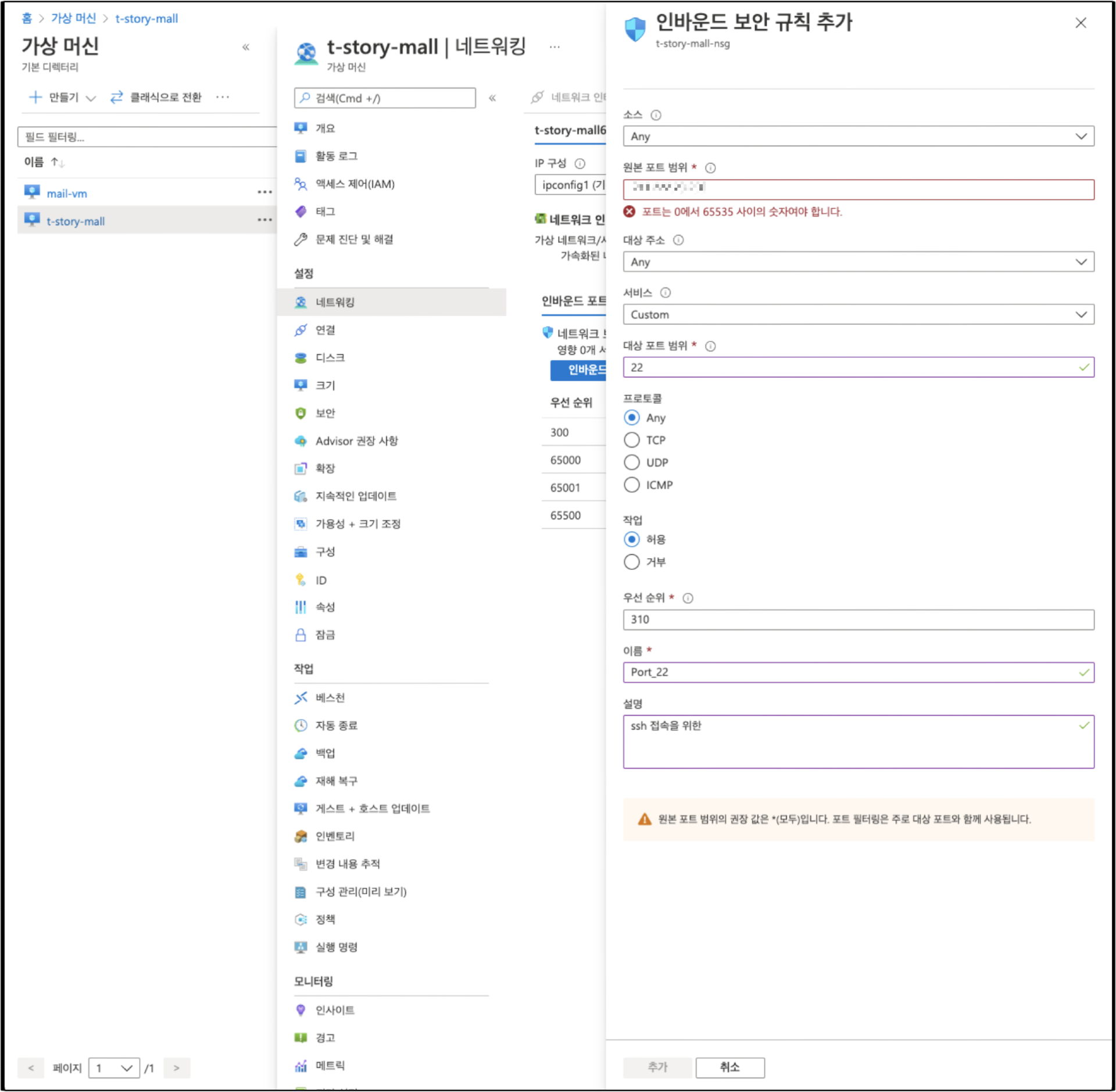Viewport: 1116px width, 1092px height.
Task: Open the 소스 dropdown
Action: (858, 137)
